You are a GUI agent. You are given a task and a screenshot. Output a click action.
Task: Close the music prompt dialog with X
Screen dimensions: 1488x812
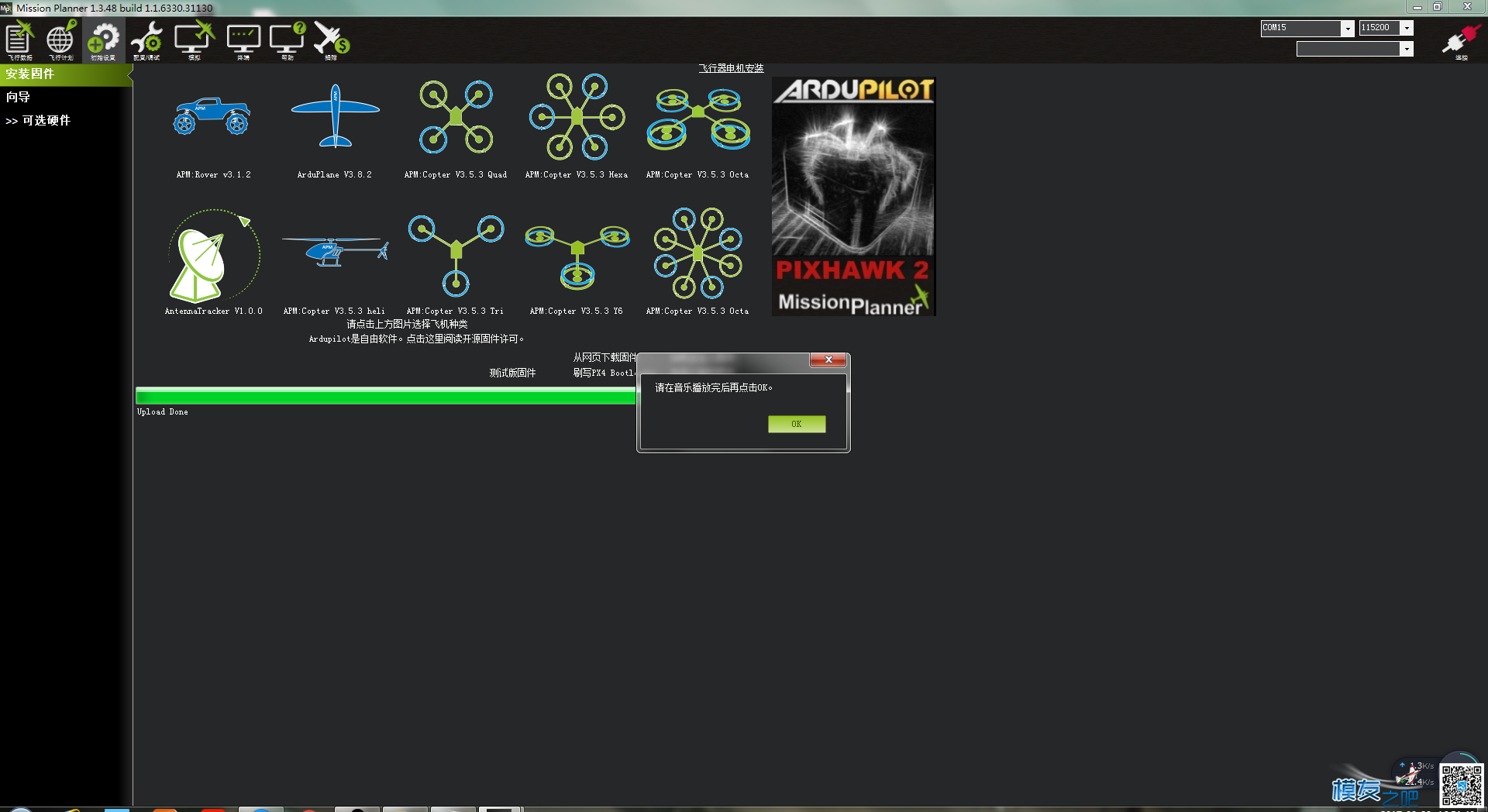coord(828,360)
